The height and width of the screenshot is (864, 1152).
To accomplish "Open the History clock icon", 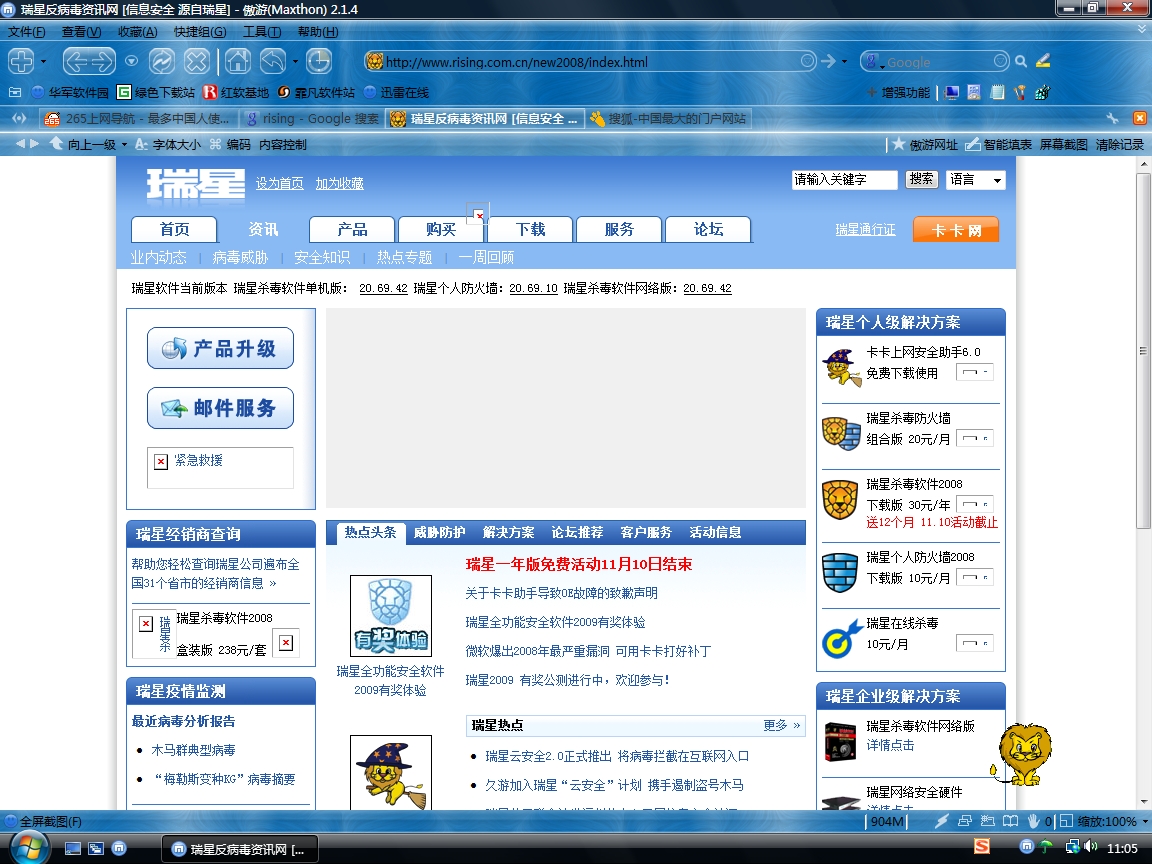I will (318, 61).
